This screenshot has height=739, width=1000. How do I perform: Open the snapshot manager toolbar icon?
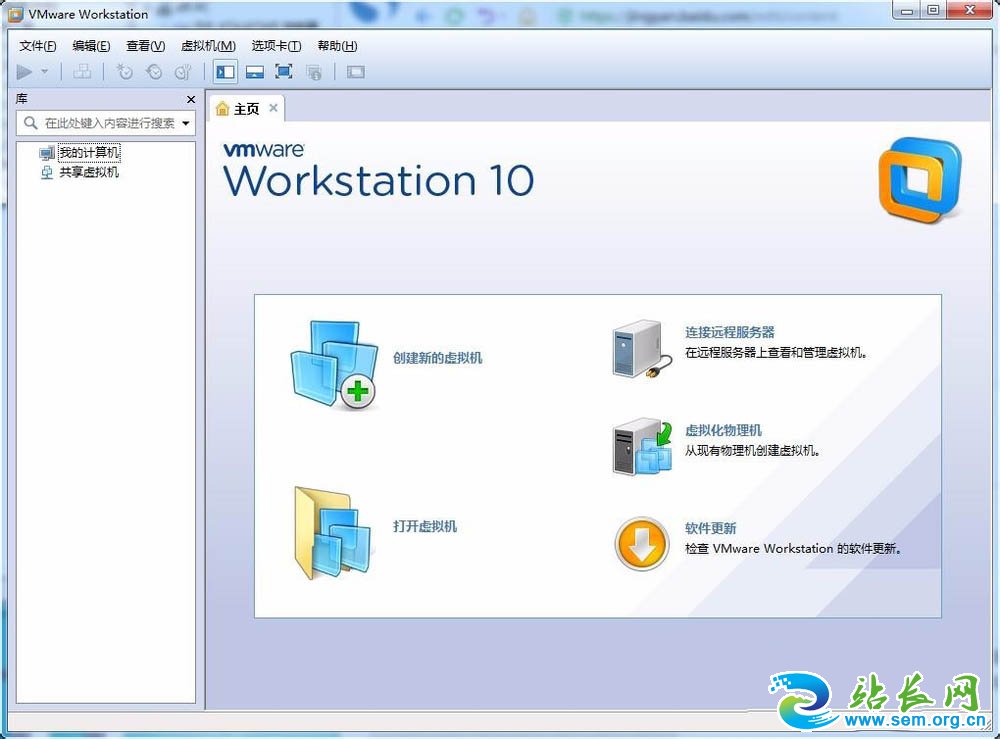point(183,71)
